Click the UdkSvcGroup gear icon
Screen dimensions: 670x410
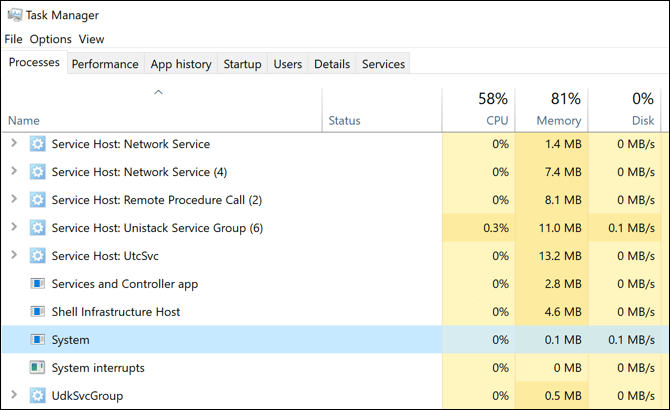38,396
